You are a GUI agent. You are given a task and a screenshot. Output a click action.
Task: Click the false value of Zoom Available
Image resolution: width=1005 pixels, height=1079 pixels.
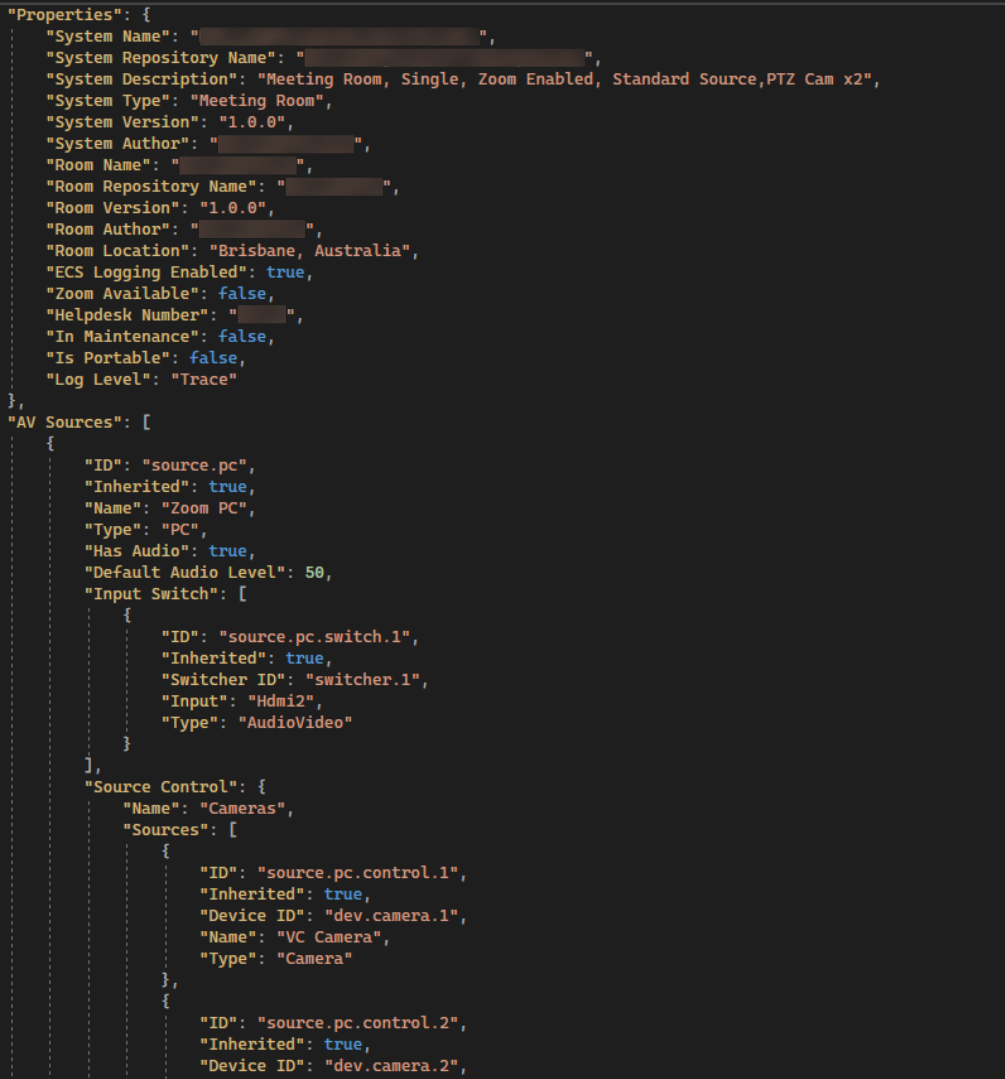coord(241,293)
